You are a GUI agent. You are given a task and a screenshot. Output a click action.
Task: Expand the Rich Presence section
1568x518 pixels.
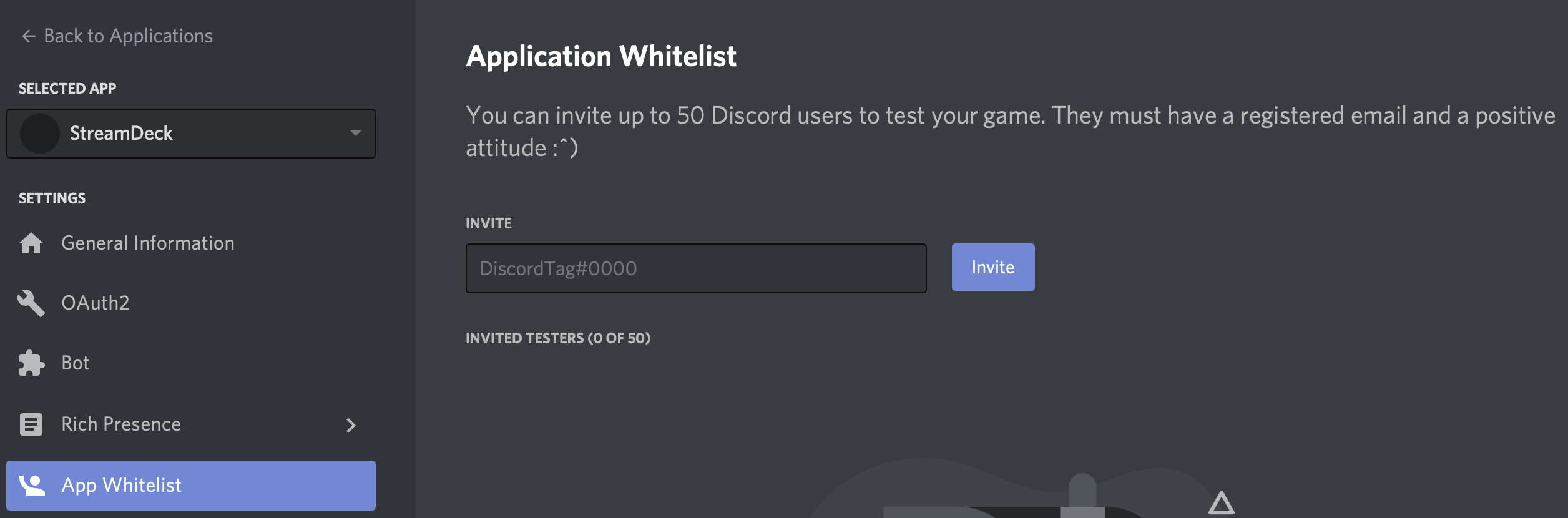point(351,424)
